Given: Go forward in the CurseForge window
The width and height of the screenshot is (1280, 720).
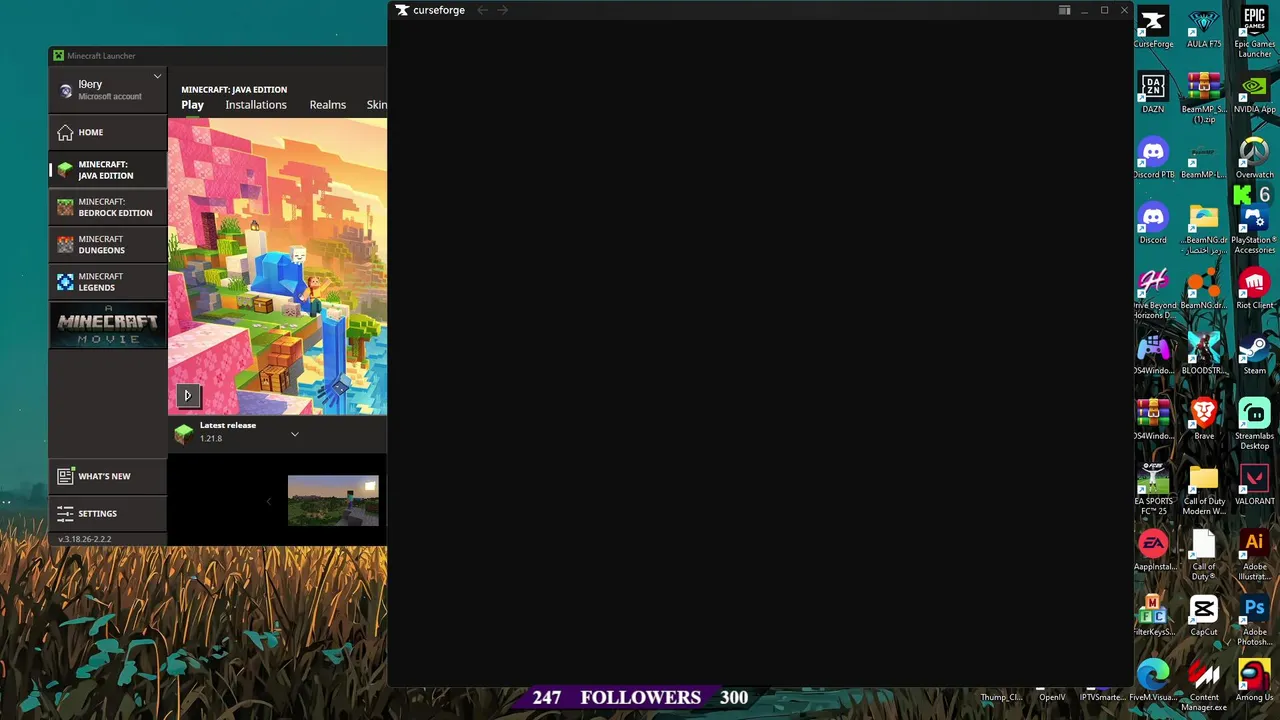Looking at the screenshot, I should pos(503,10).
